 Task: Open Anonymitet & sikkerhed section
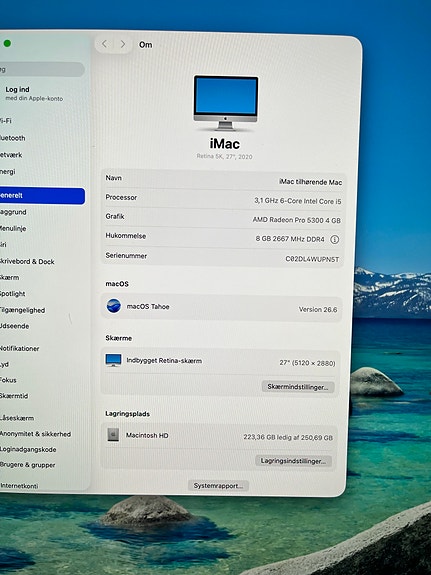click(x=35, y=434)
